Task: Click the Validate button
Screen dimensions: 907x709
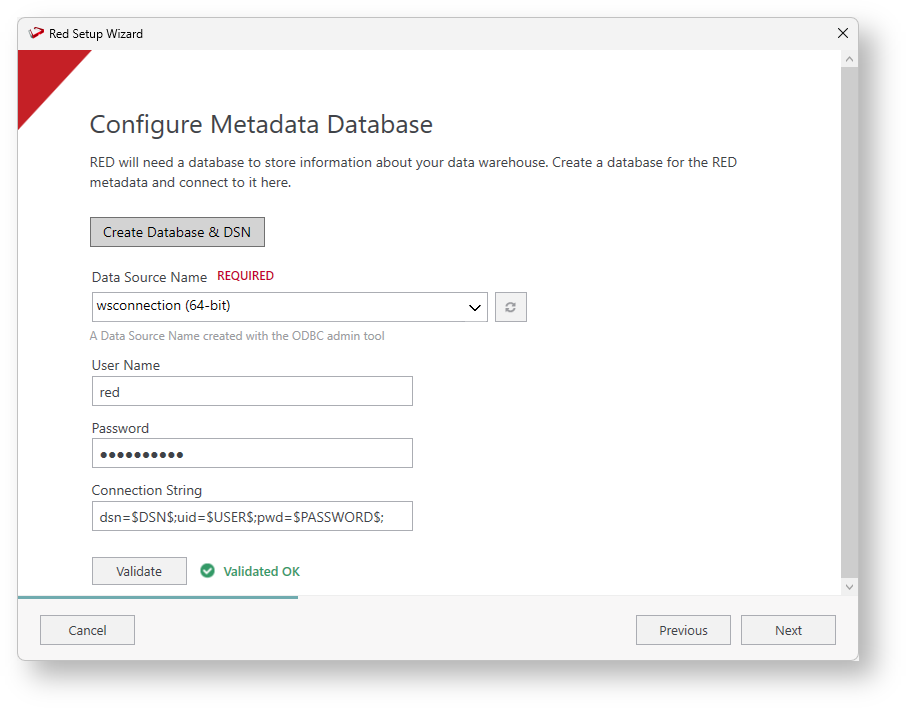Action: point(139,571)
